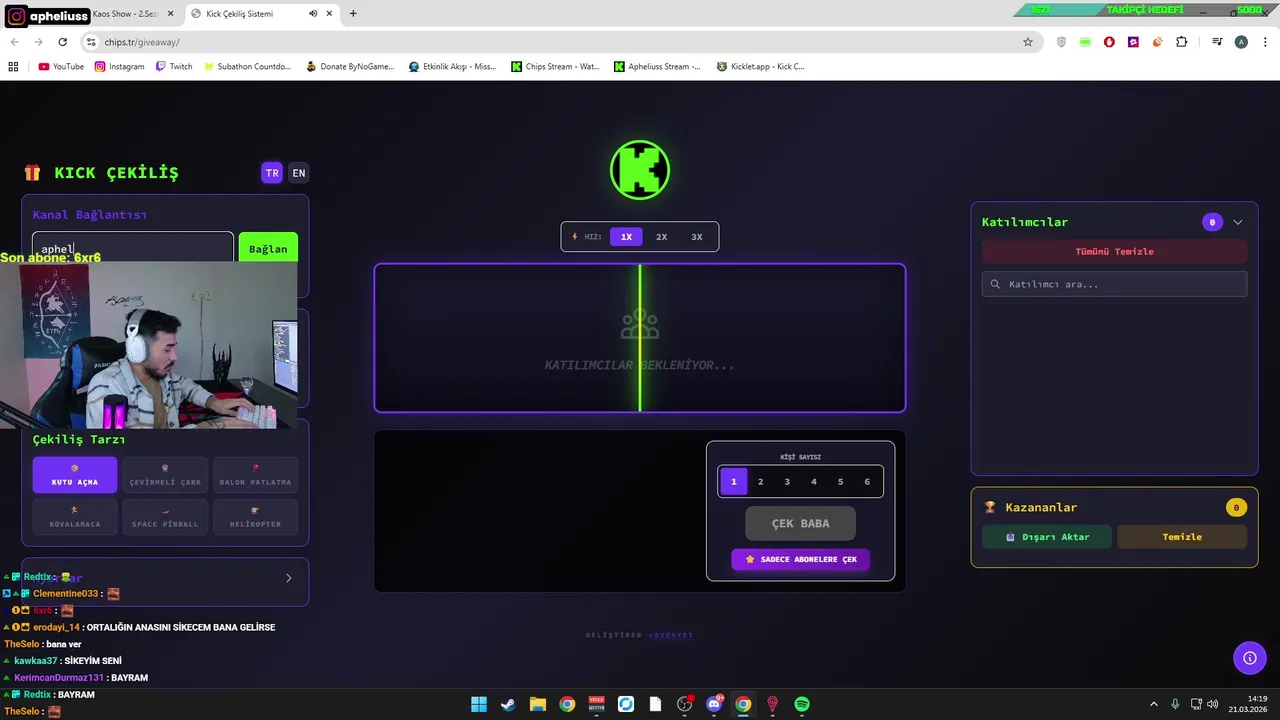The width and height of the screenshot is (1280, 720).
Task: Switch language to EN
Action: click(298, 173)
